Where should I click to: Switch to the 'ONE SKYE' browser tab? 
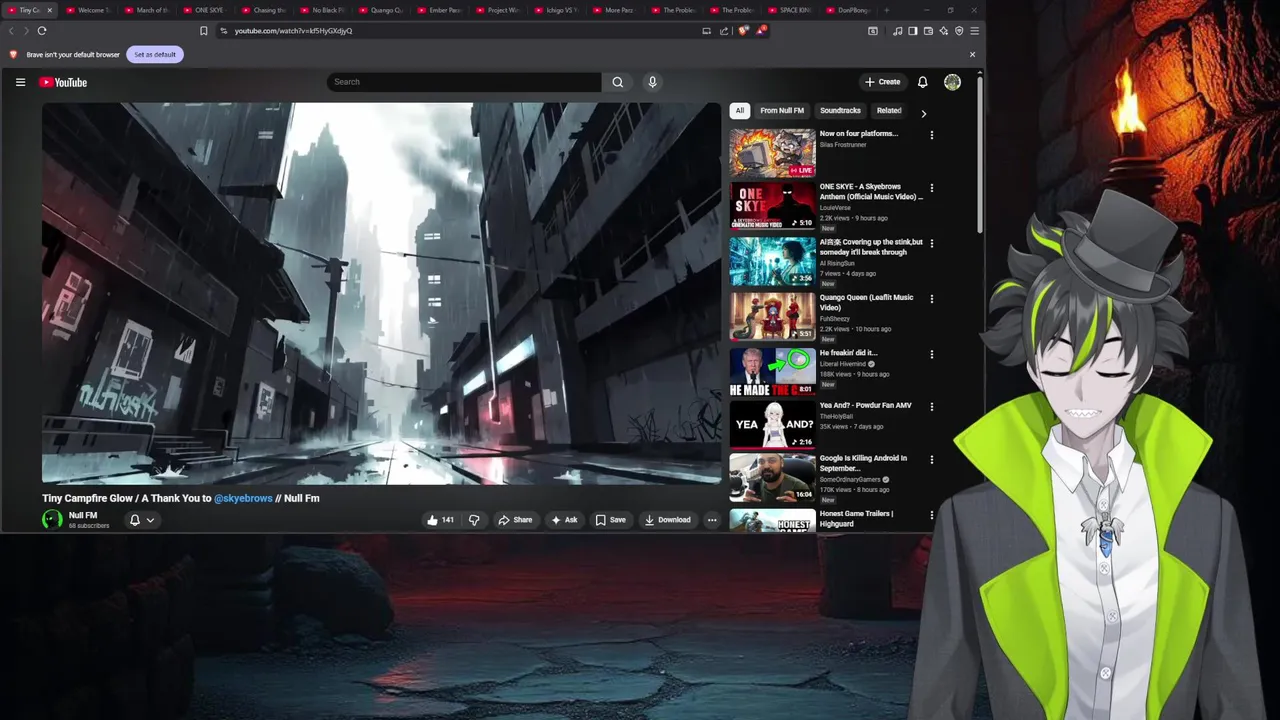coord(206,10)
